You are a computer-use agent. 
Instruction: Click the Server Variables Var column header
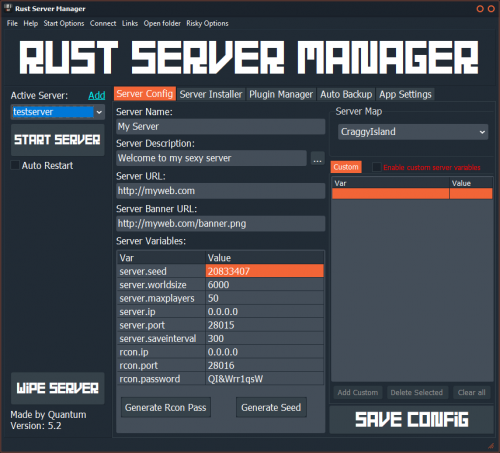(161, 258)
